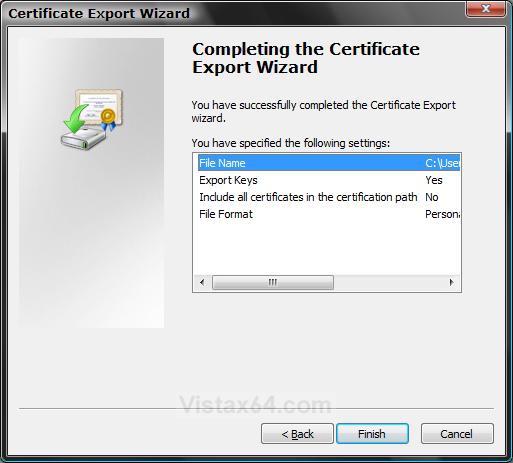Viewport: 513px width, 463px height.
Task: Select the File Format row
Action: point(329,214)
